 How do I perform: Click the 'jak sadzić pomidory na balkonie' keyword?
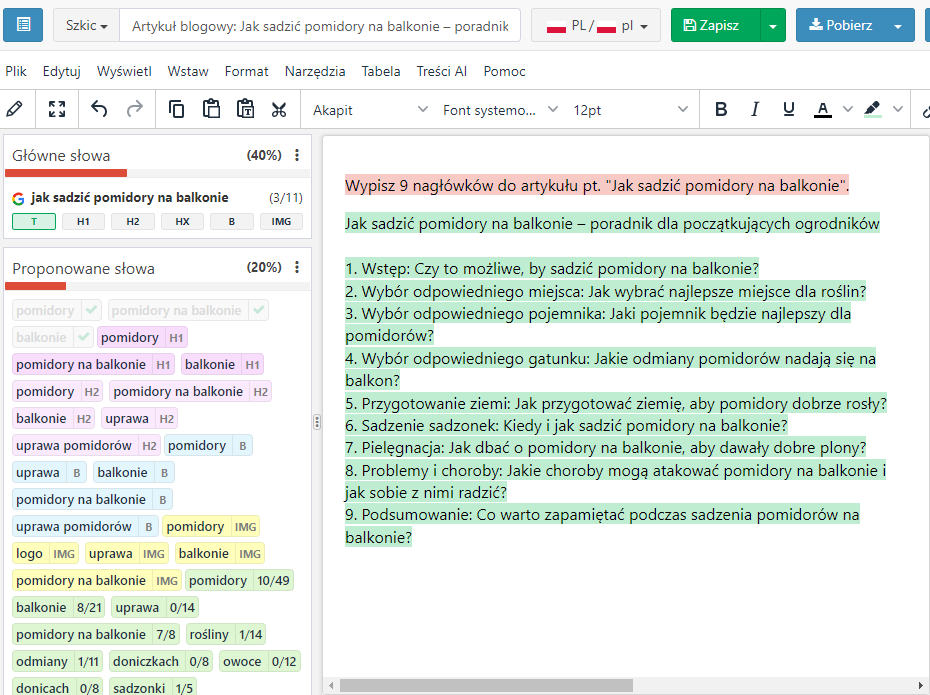130,197
